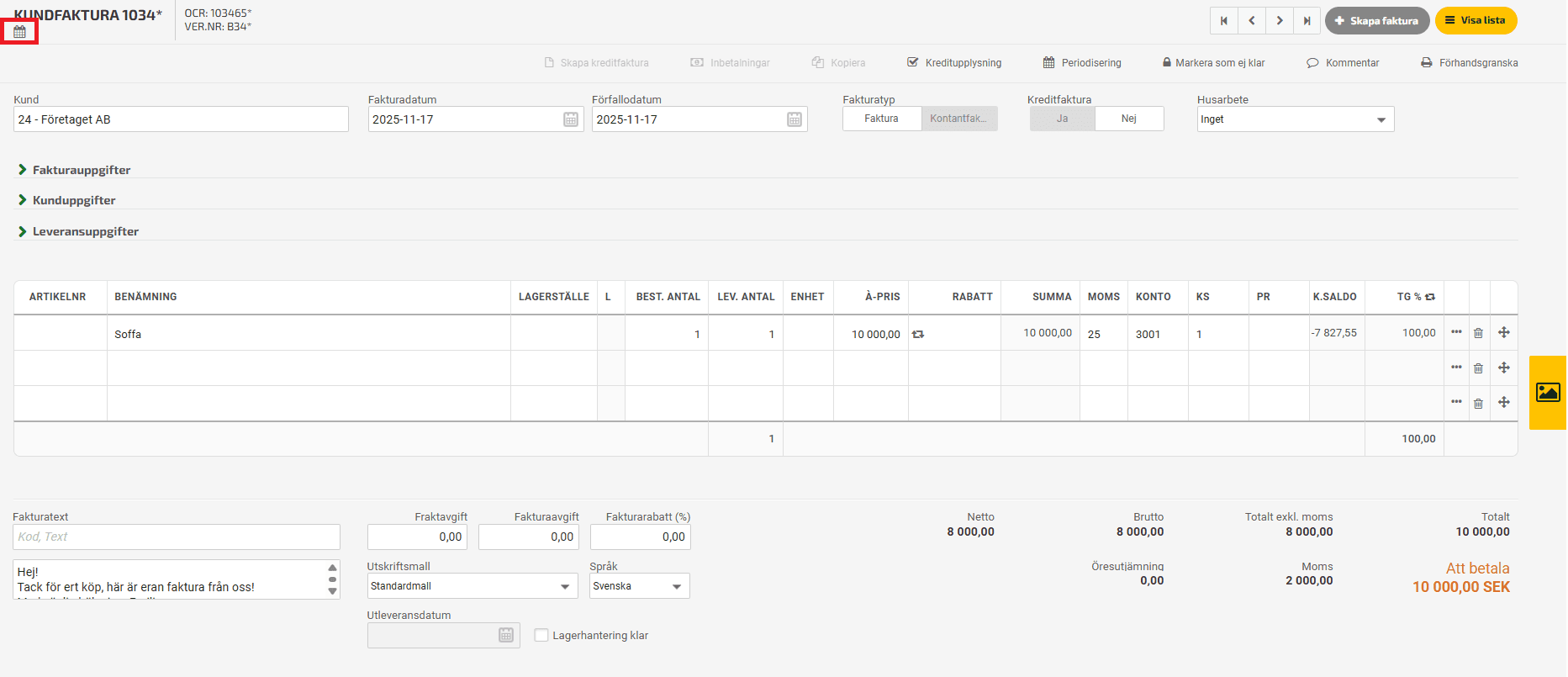Go to the first invoice
The height and width of the screenshot is (677, 1568).
coord(1223,21)
